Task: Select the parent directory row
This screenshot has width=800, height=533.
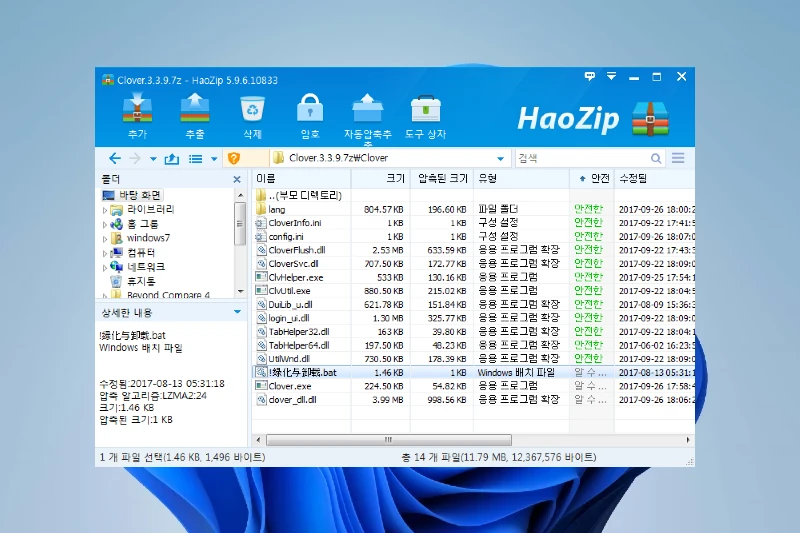Action: [473, 195]
